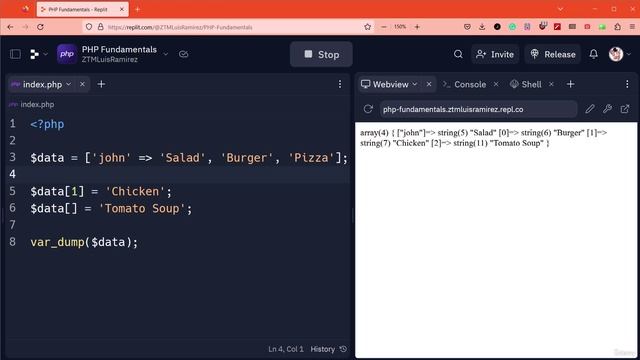Screen dimensions: 640x360
Task: Open the Replit logo menu
Action: pos(34,54)
